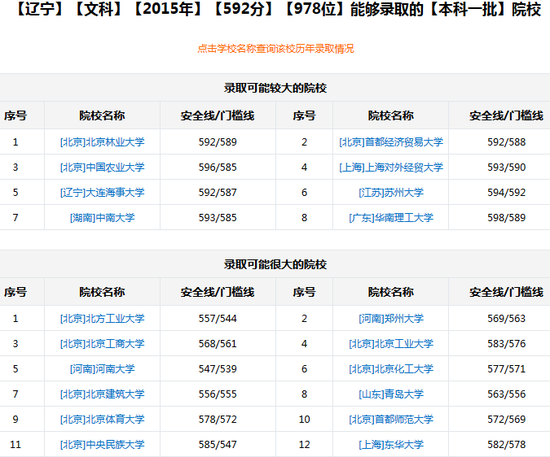Click the section header 录取可能很大的院校
The height and width of the screenshot is (457, 550).
pyautogui.click(x=276, y=264)
